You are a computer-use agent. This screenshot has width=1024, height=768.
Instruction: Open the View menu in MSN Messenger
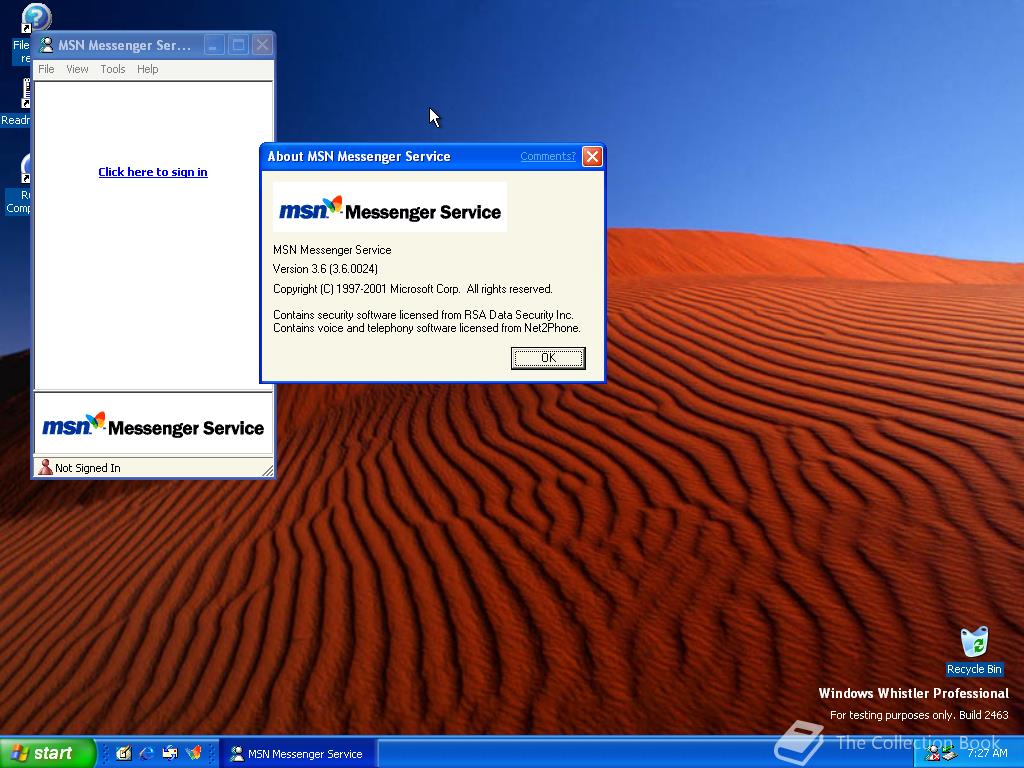tap(77, 69)
